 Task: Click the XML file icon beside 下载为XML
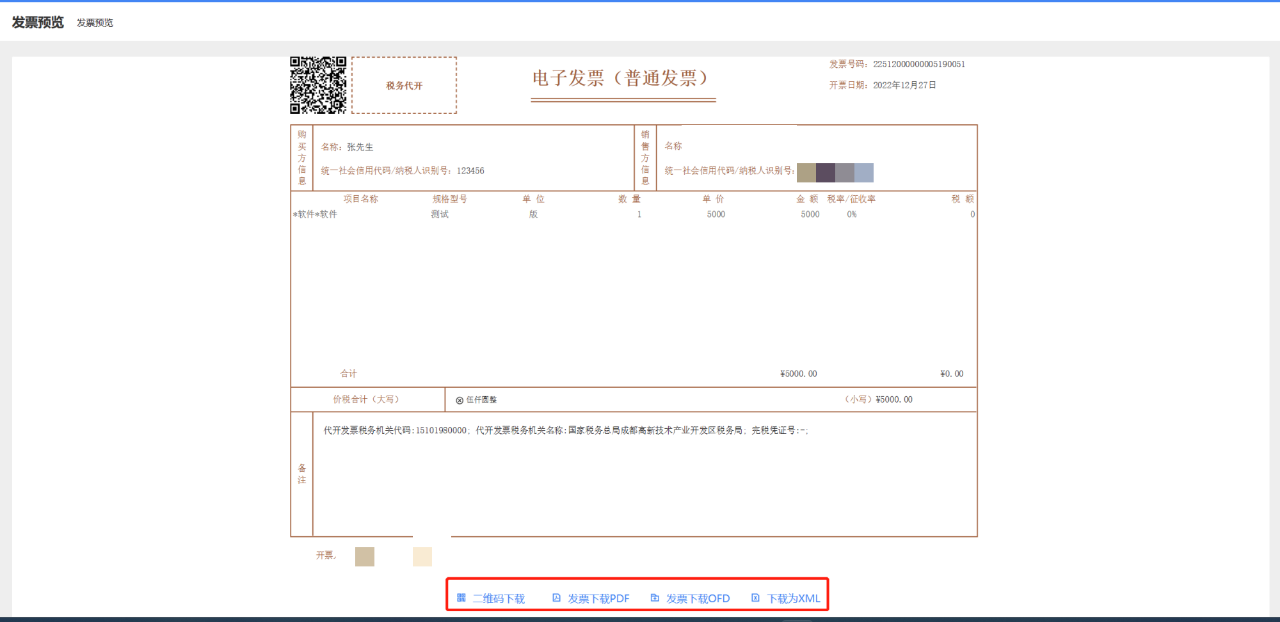(x=755, y=598)
